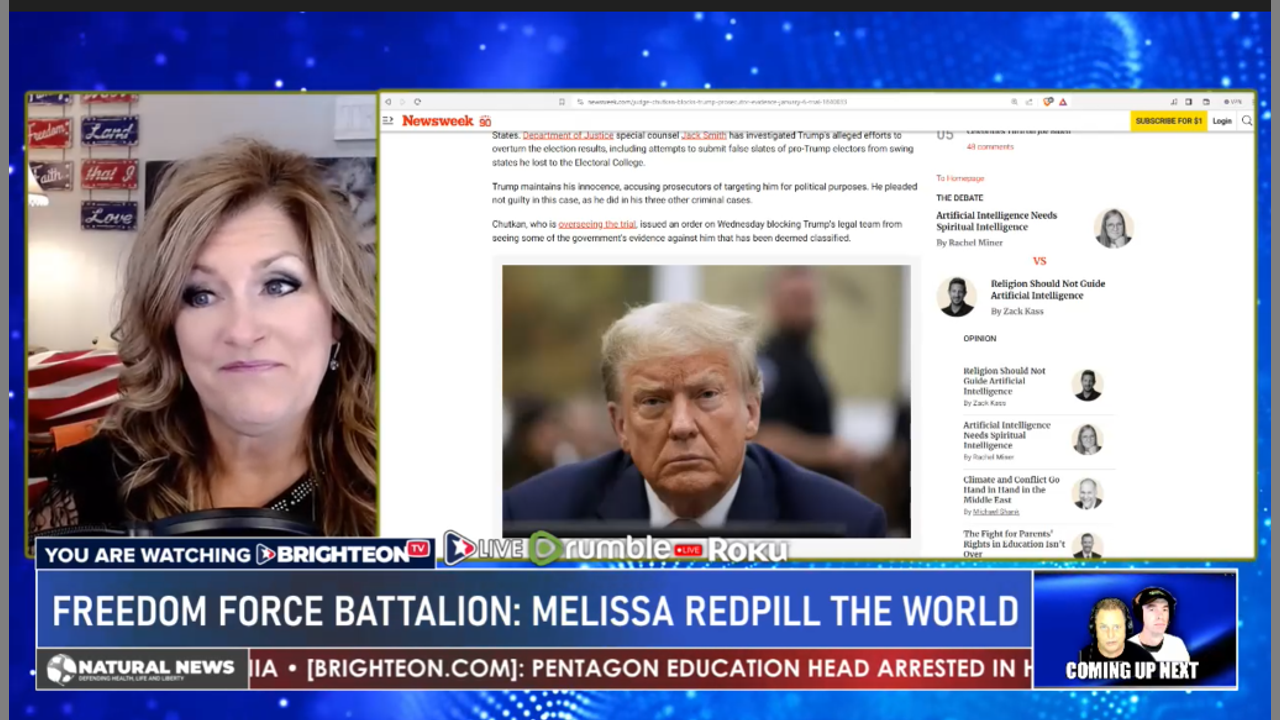Click the browser back arrow

click(388, 102)
